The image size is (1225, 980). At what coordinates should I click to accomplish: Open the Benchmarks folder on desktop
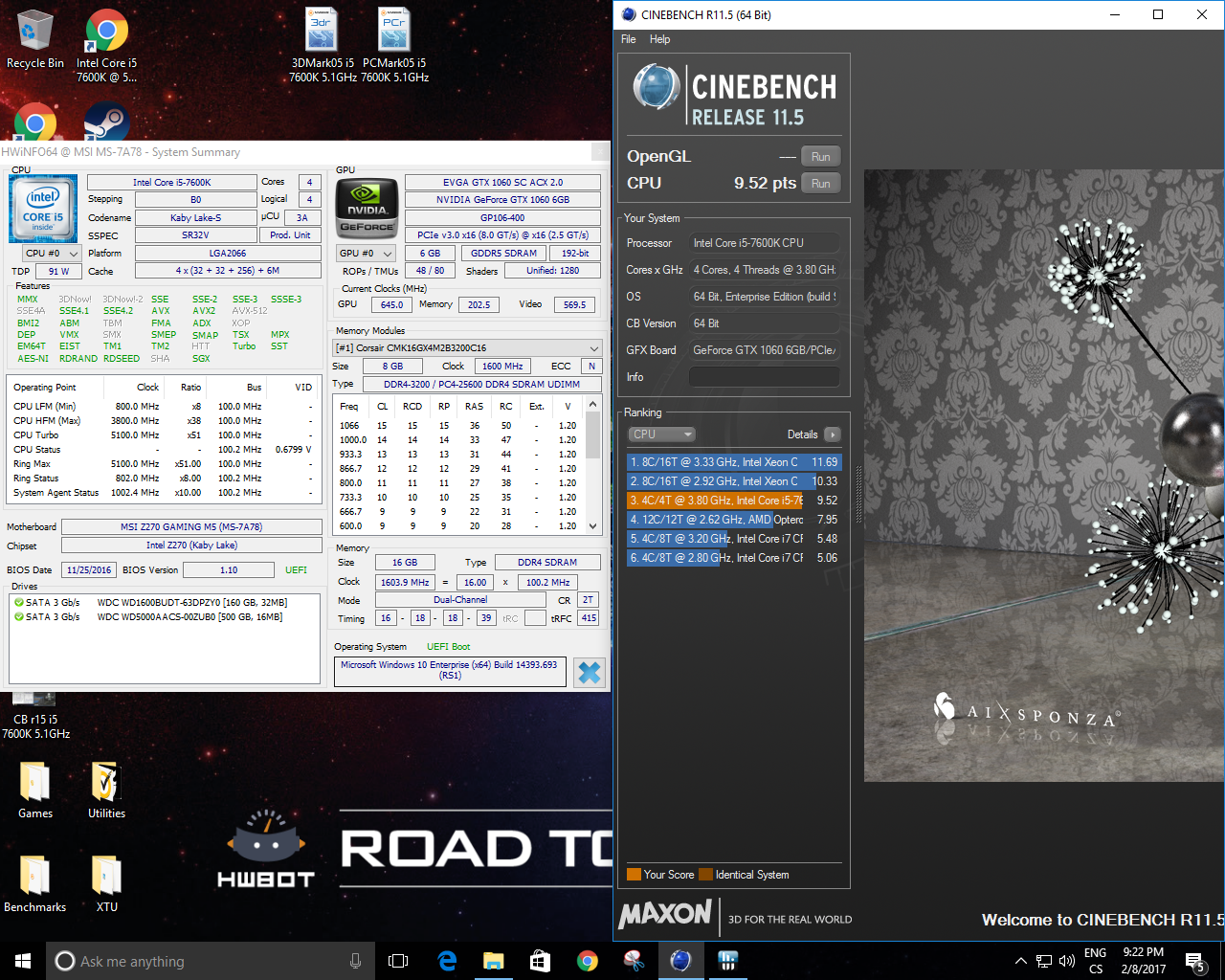coord(35,883)
